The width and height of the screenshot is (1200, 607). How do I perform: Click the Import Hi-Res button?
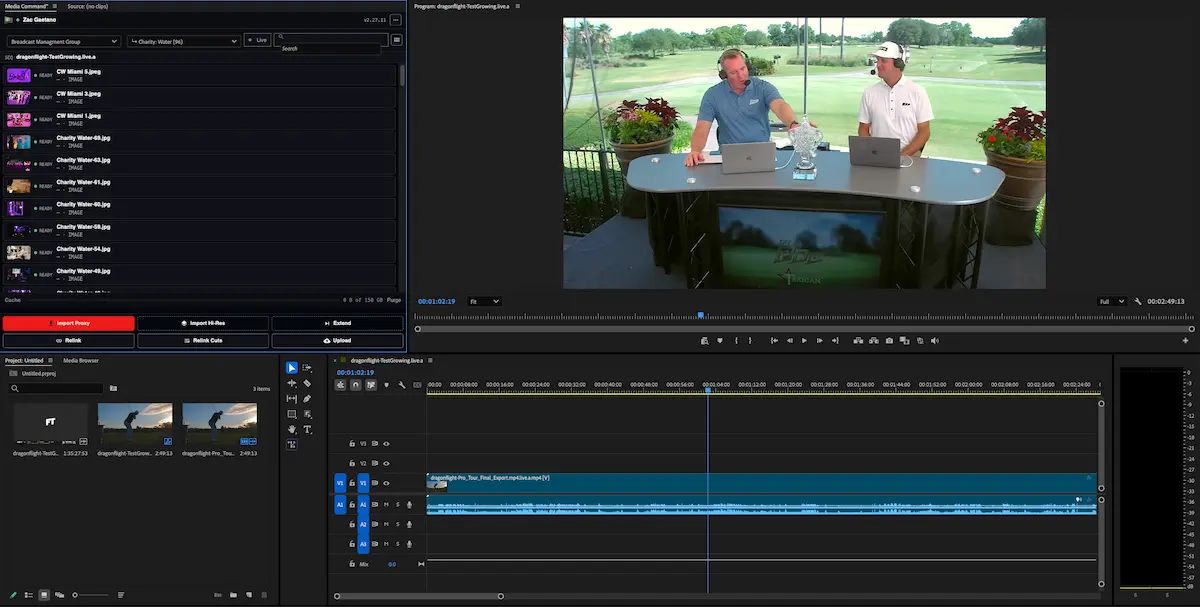203,323
